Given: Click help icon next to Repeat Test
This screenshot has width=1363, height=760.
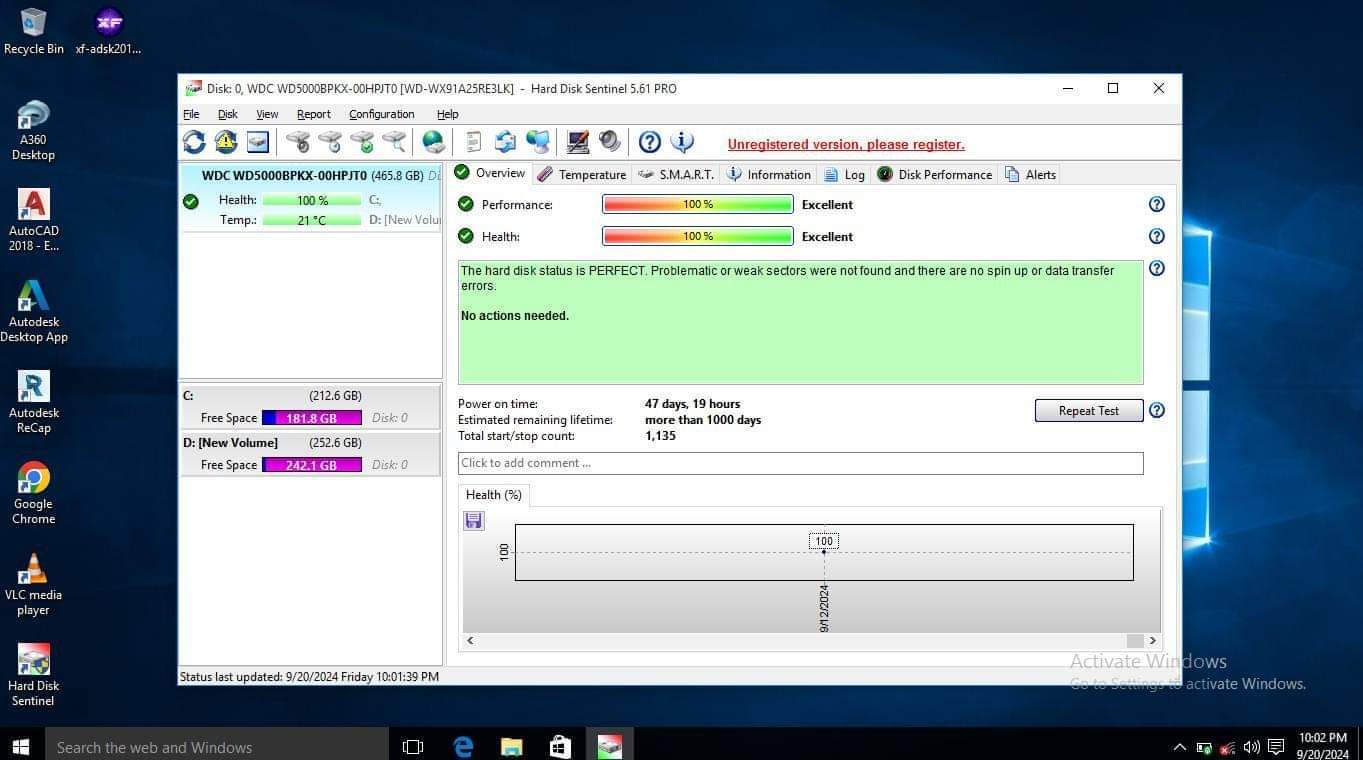Looking at the screenshot, I should (x=1157, y=410).
